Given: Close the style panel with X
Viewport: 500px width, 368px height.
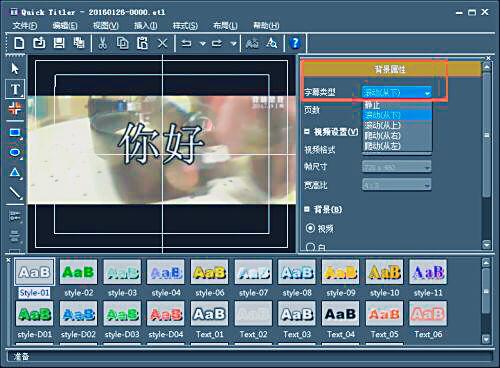Looking at the screenshot, I should (x=9, y=260).
